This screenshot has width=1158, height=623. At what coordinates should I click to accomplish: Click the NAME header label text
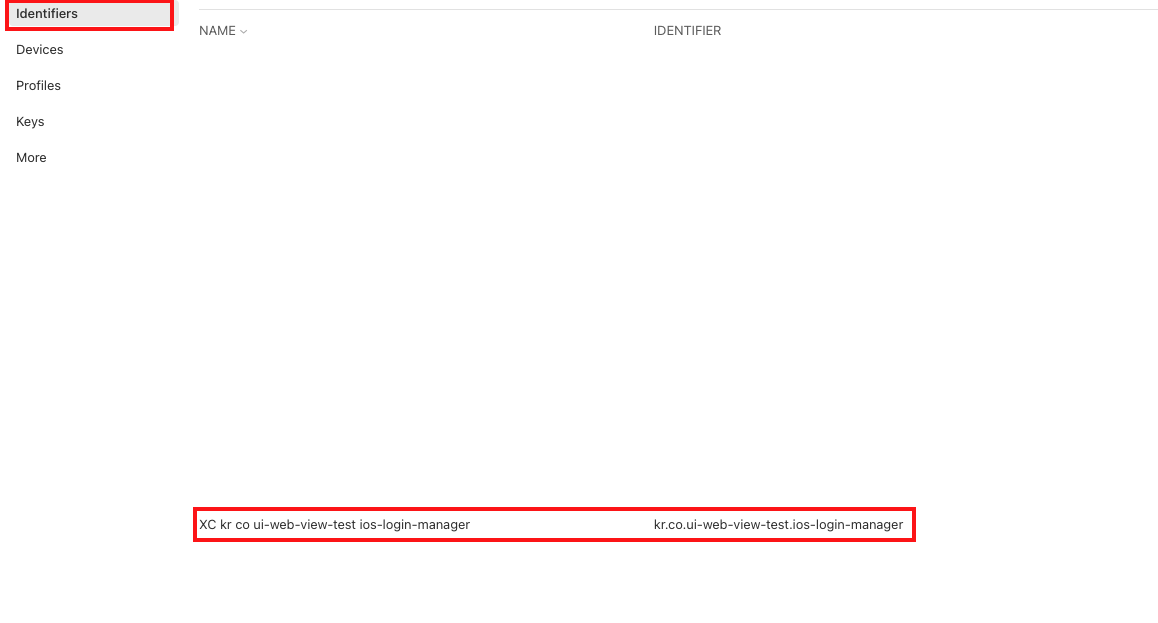[x=217, y=31]
